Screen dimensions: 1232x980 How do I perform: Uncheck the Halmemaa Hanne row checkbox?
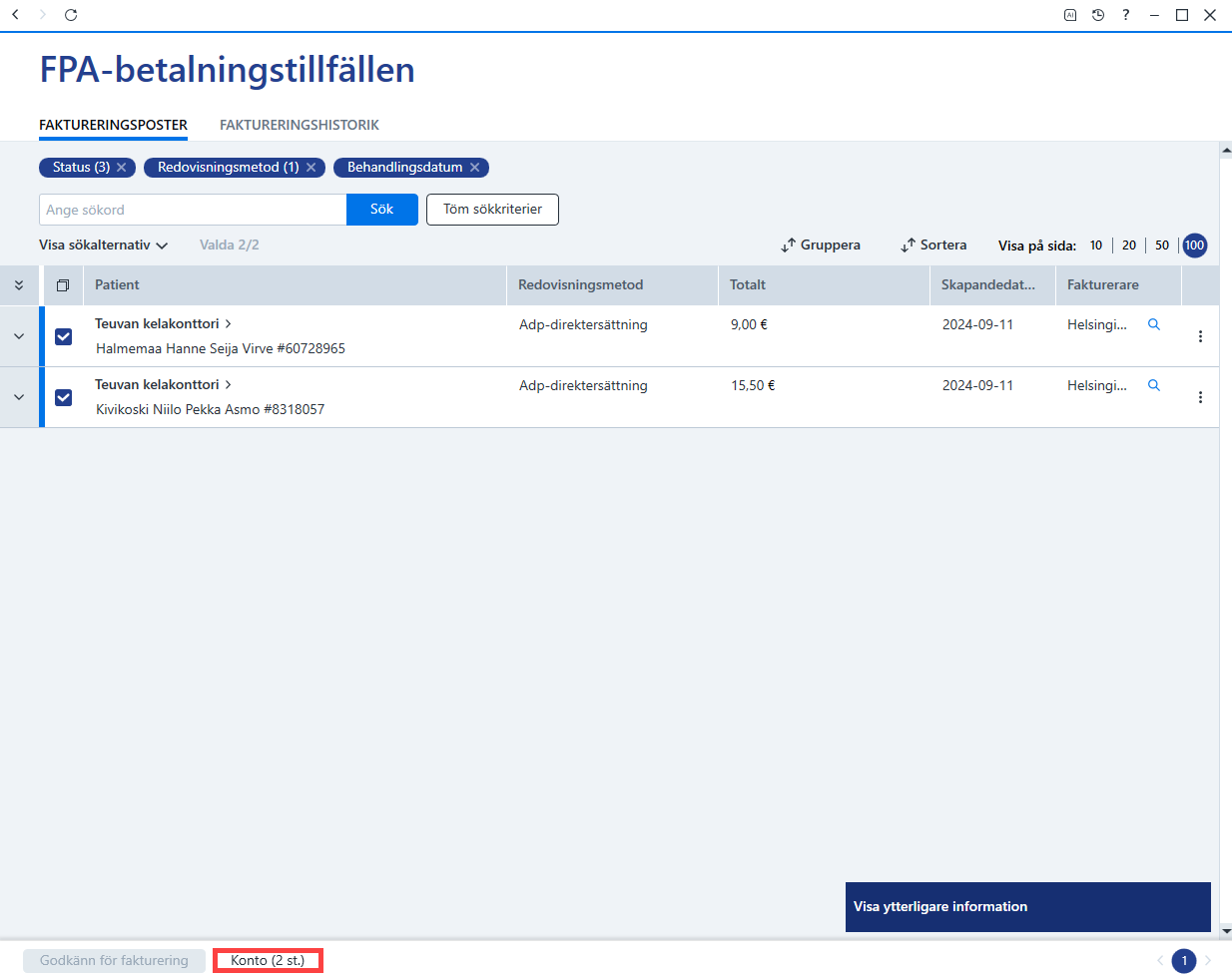64,336
